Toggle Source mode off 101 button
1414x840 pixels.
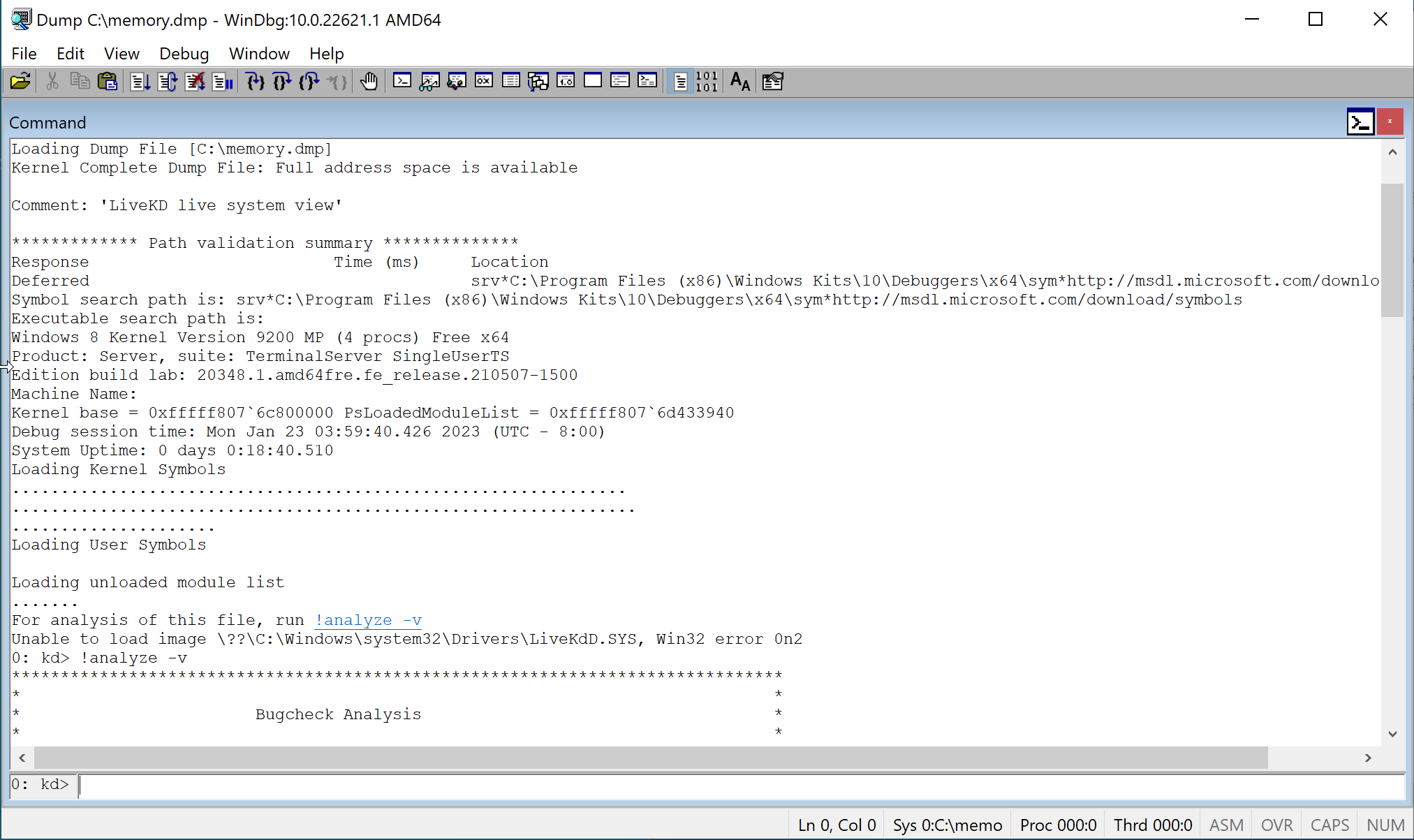(707, 82)
